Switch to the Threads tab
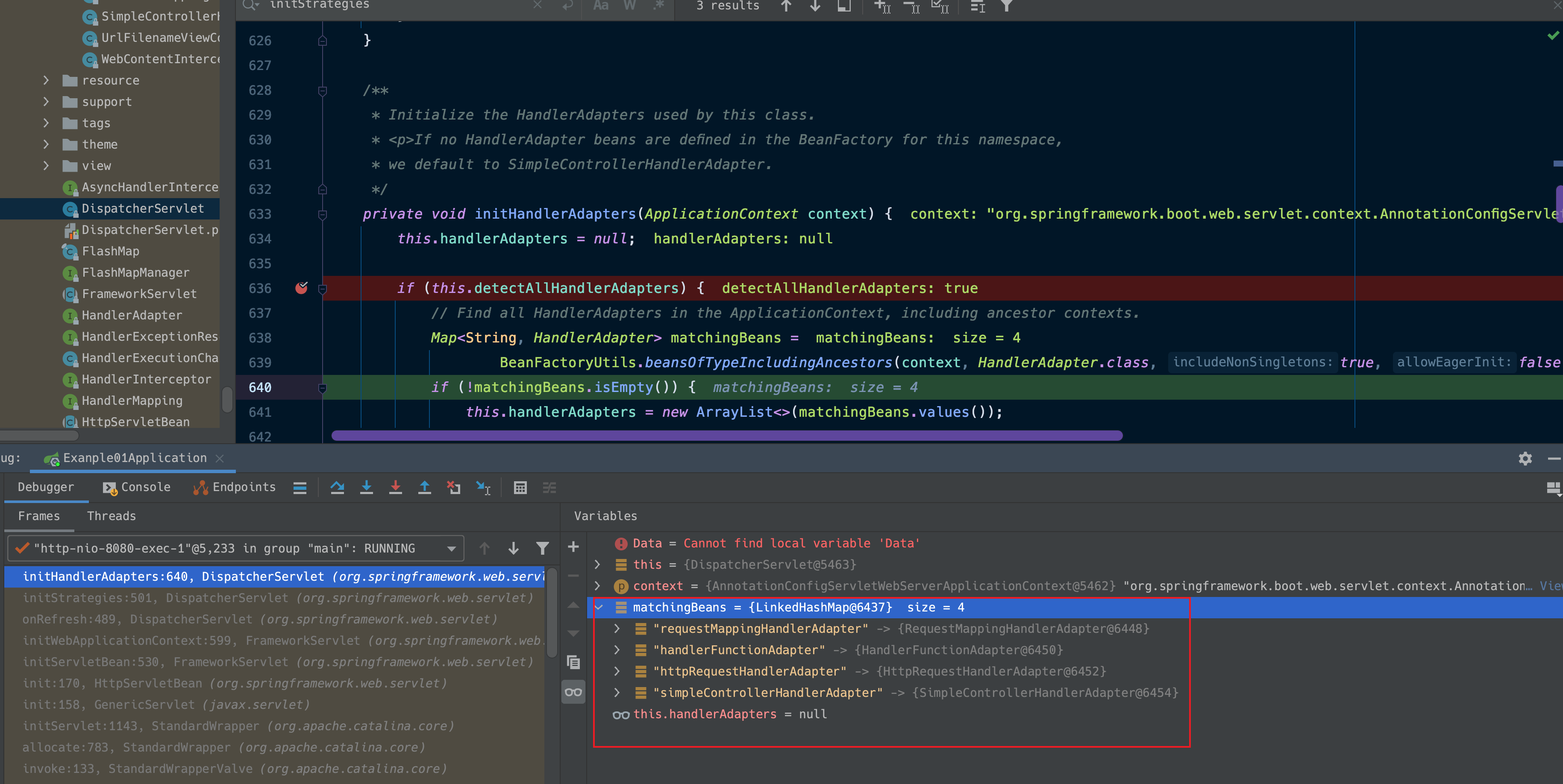 point(111,516)
